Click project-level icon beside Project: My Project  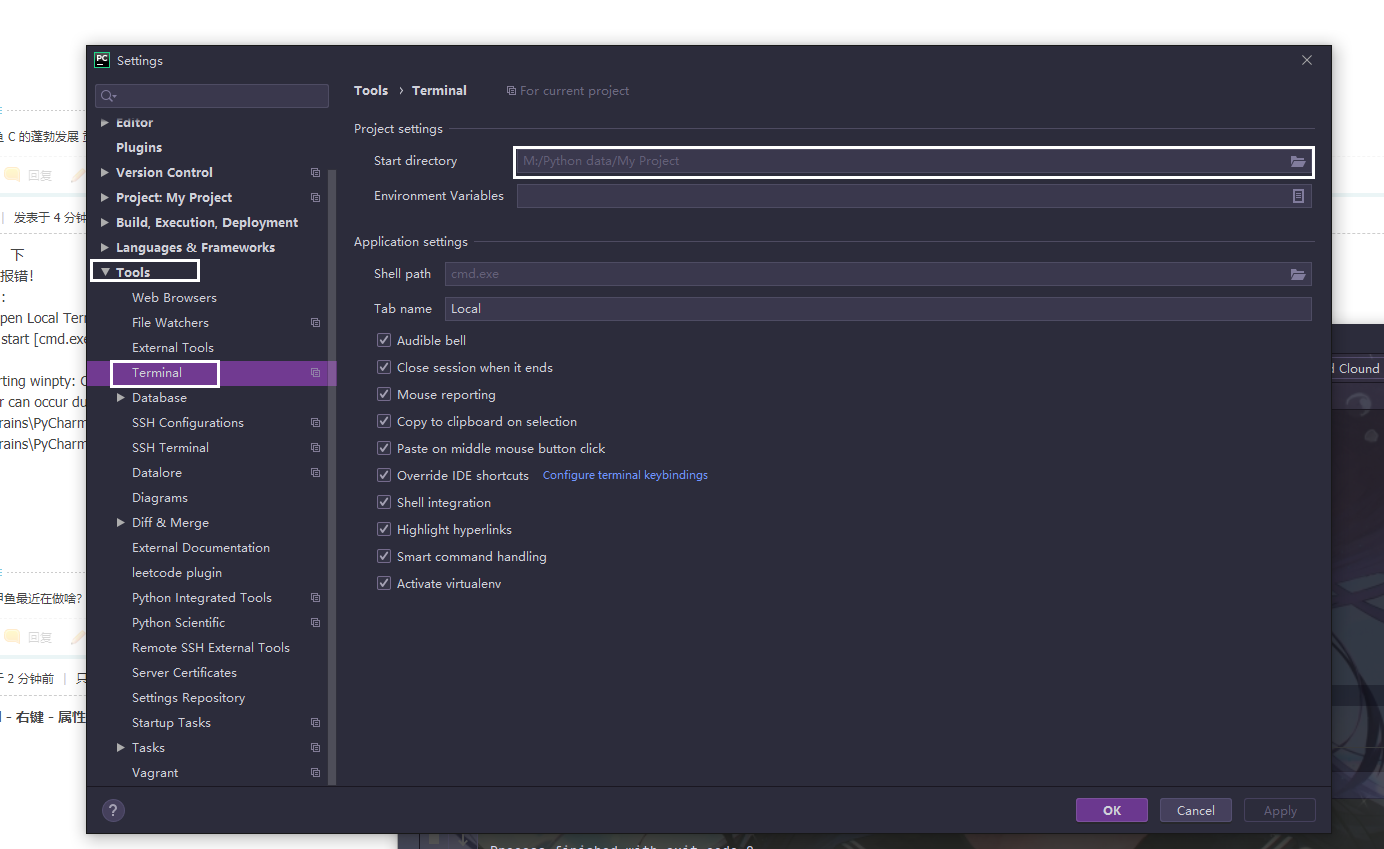315,198
